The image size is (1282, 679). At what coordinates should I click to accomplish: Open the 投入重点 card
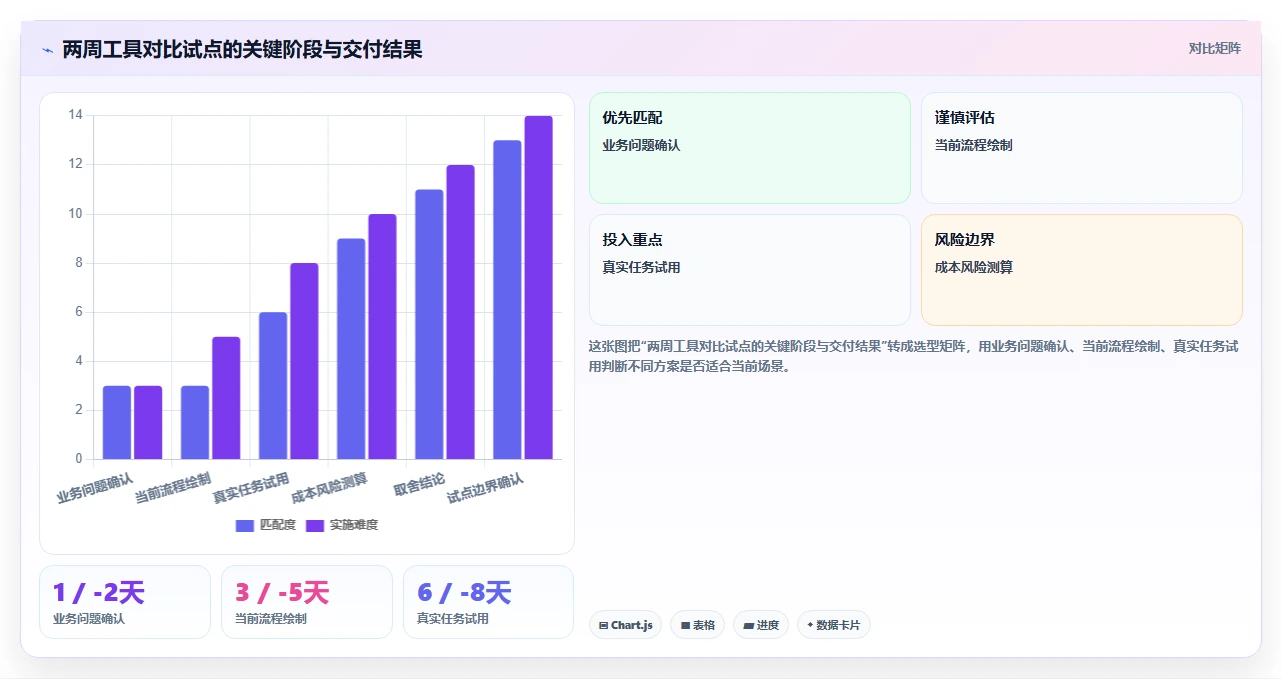(x=750, y=270)
